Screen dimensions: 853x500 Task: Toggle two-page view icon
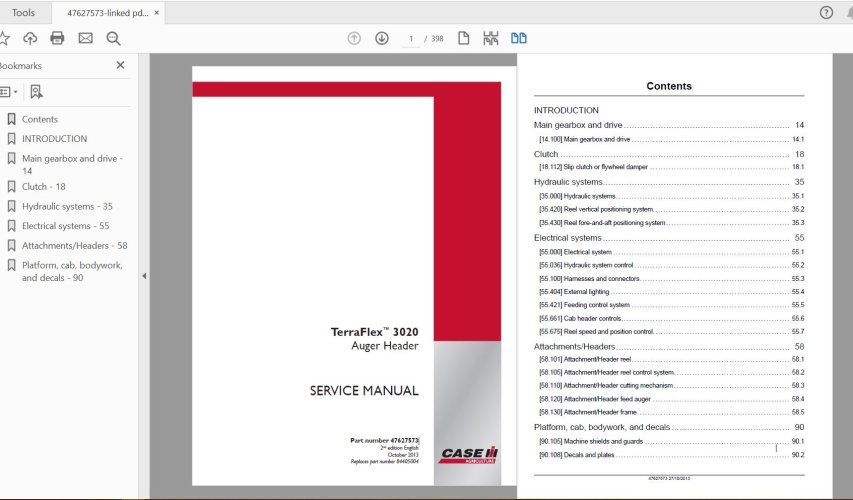(519, 38)
